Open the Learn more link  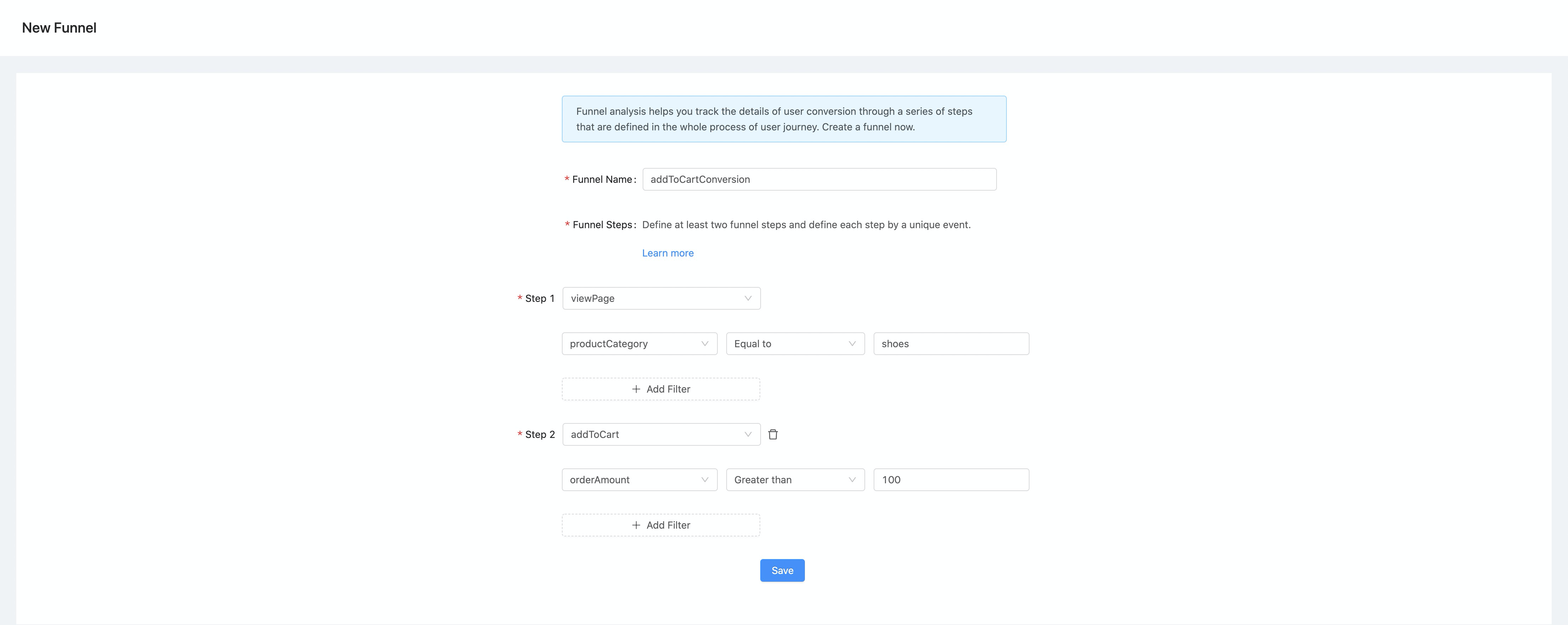click(667, 253)
